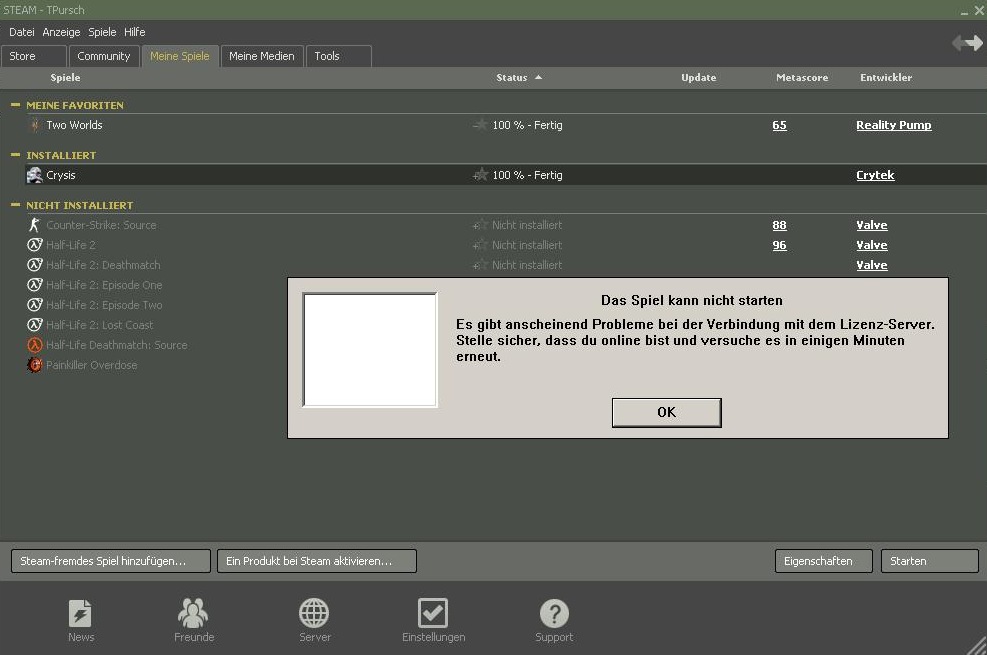Open Valve link for Half-Life 2: Deathmatch

(872, 265)
